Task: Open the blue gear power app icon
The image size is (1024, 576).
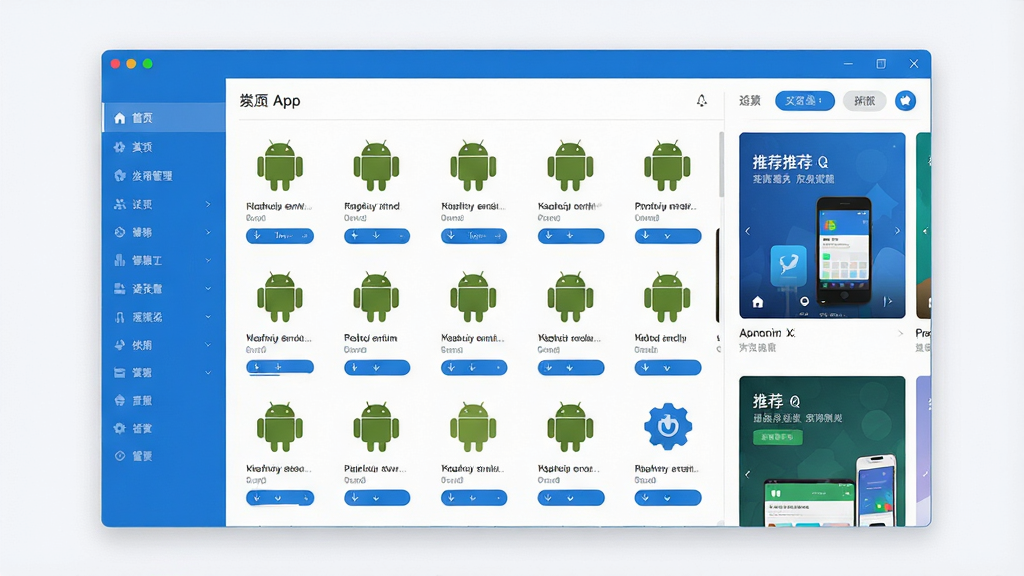Action: 667,426
